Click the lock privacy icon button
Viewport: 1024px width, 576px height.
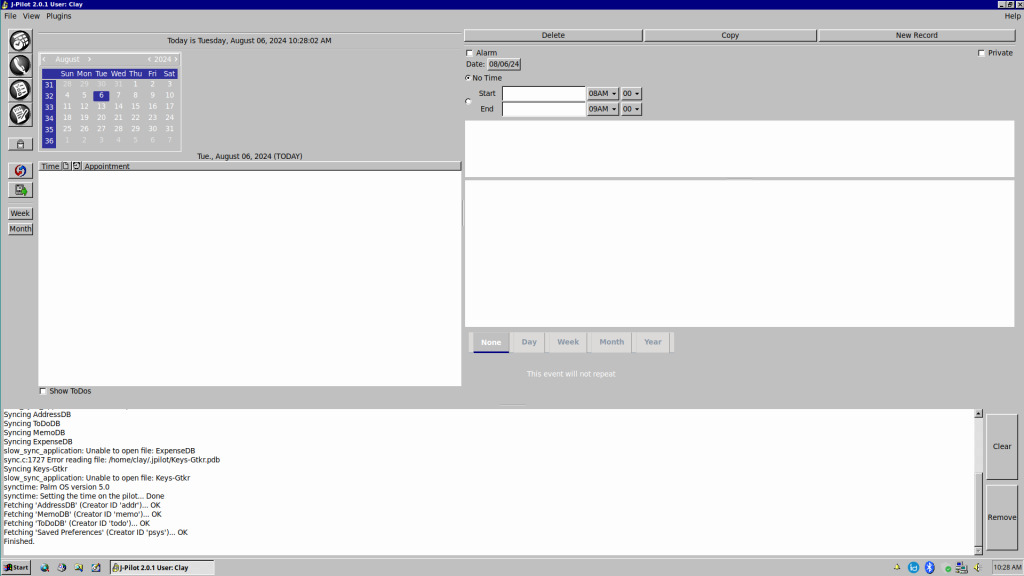[x=20, y=144]
